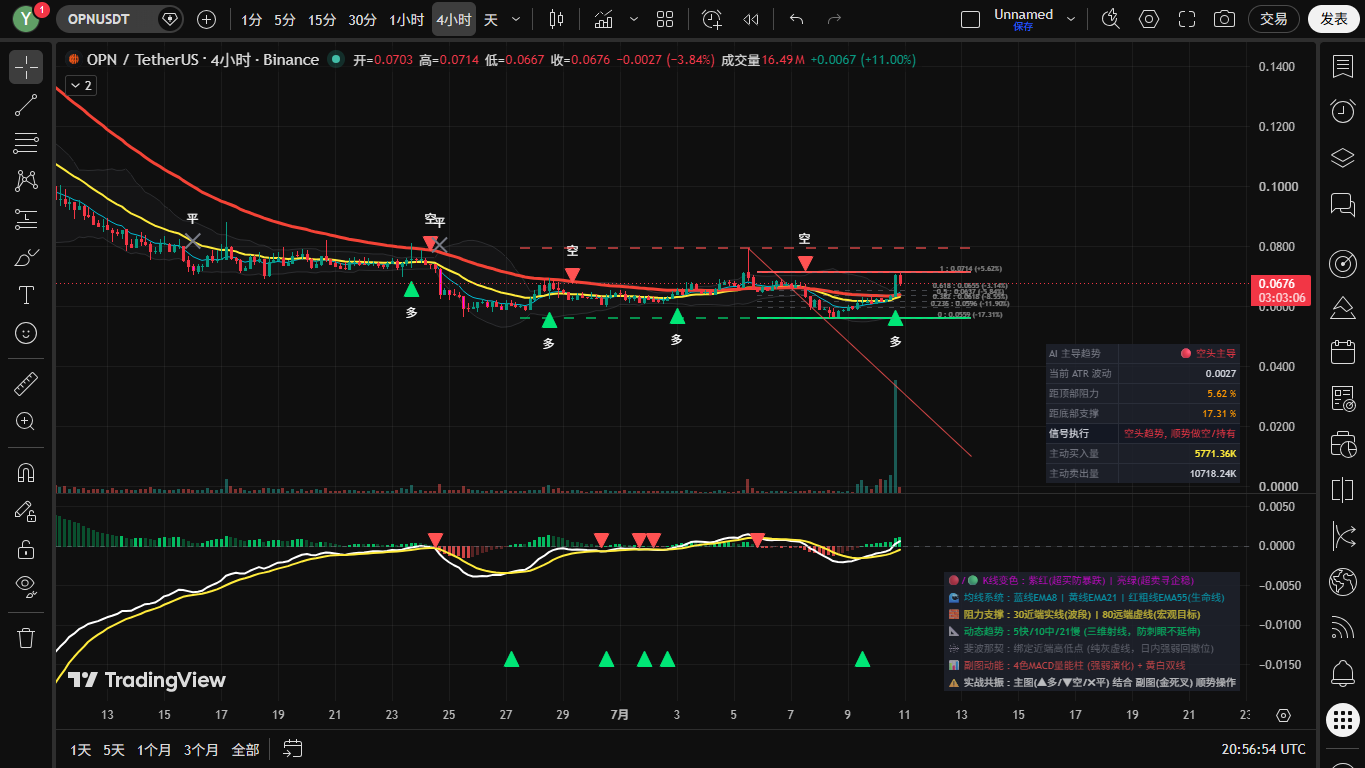
Task: Activate the ruler measure tool
Action: 26,383
